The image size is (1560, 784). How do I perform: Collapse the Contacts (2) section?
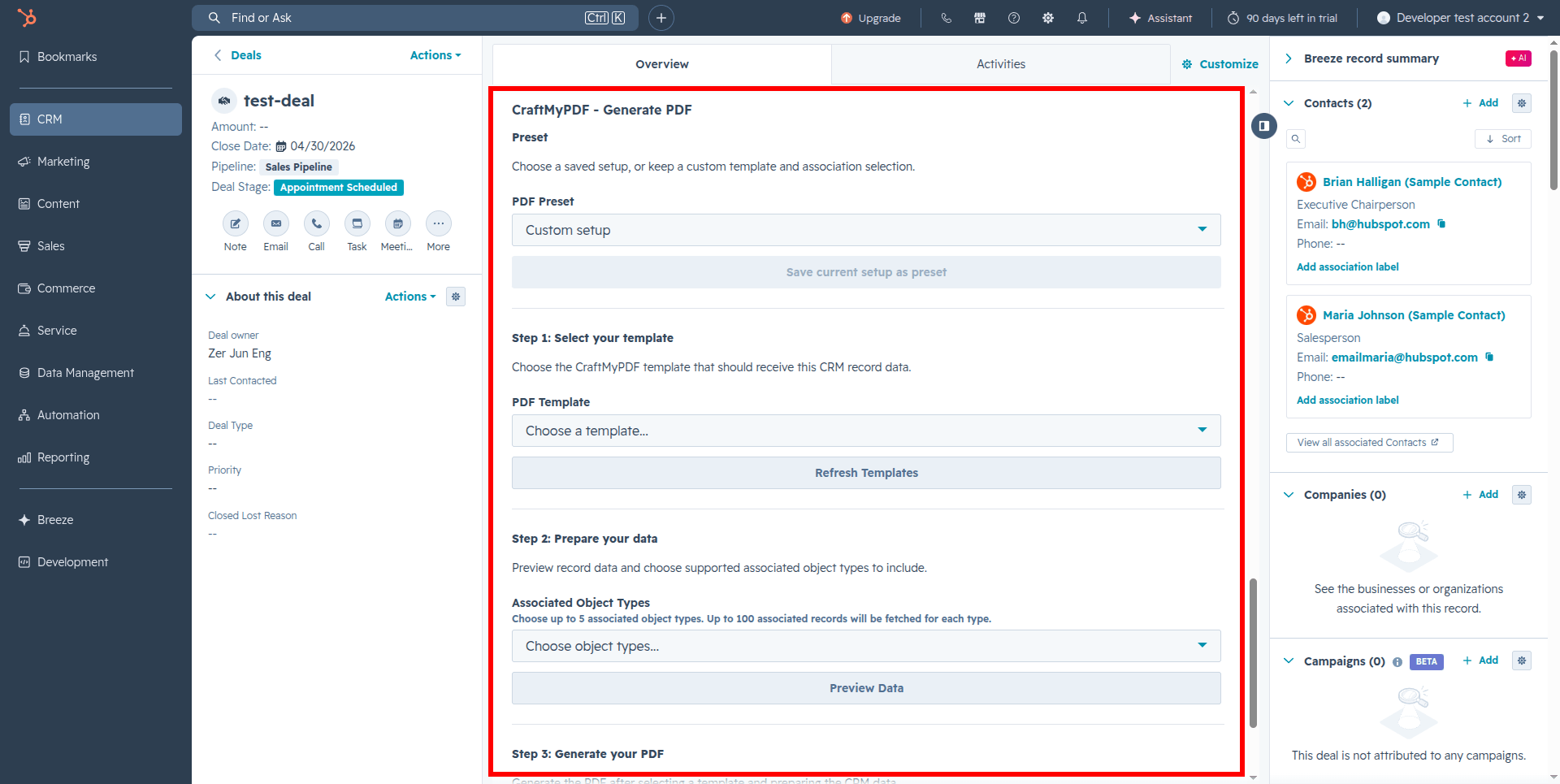pos(1289,103)
